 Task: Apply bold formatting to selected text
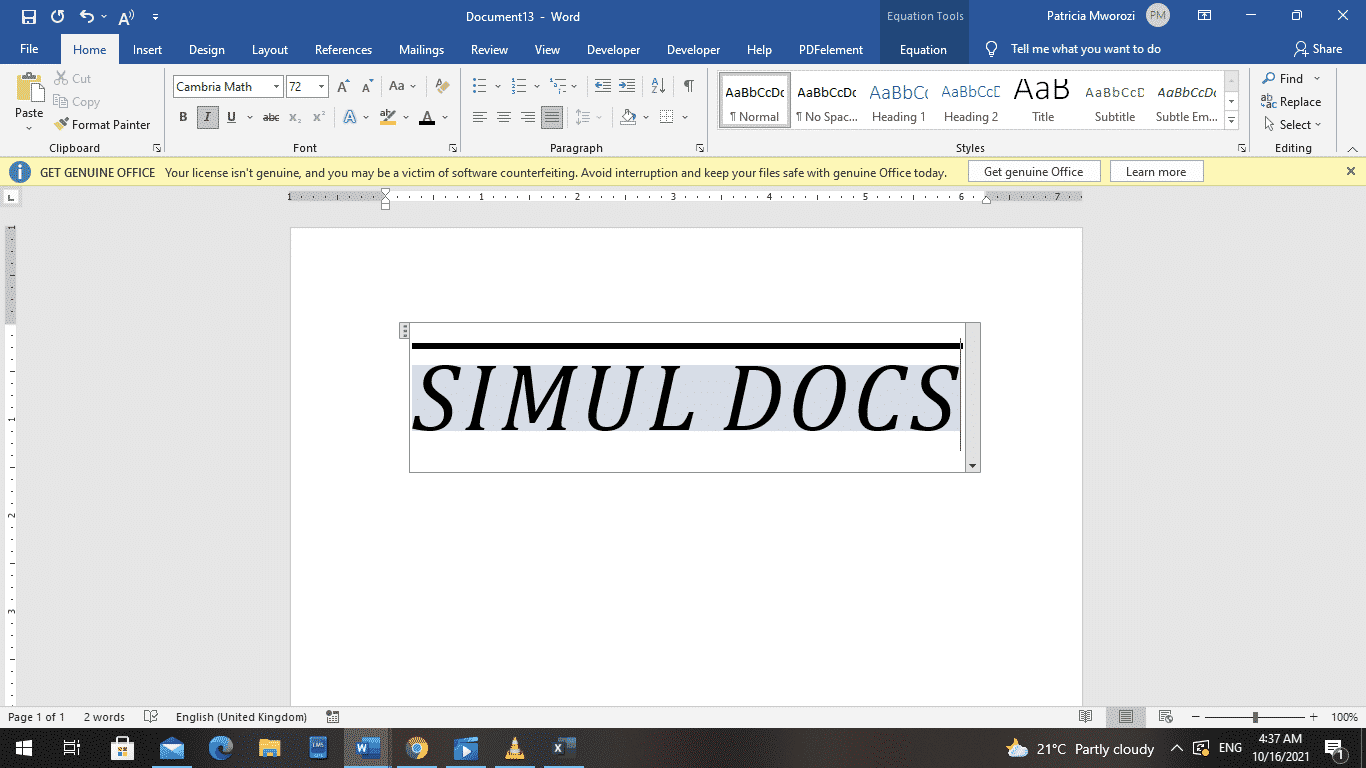pos(182,117)
